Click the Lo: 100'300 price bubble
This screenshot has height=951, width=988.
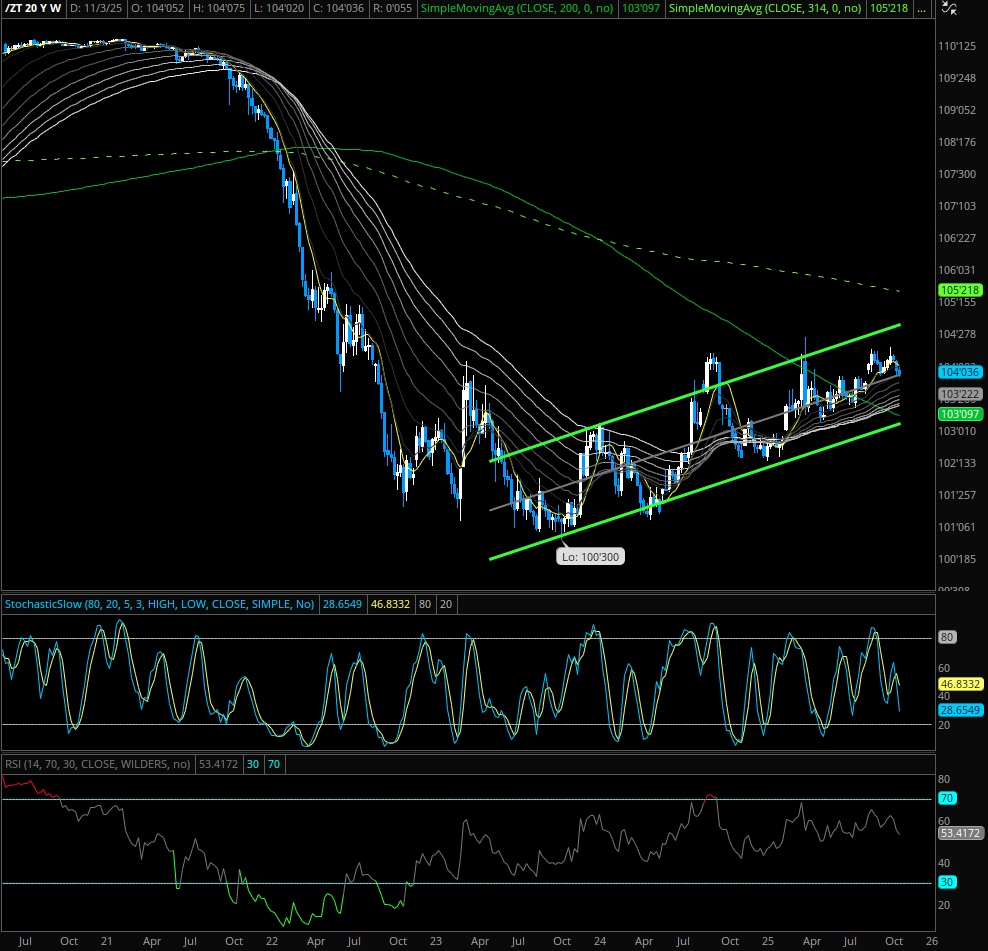point(590,556)
